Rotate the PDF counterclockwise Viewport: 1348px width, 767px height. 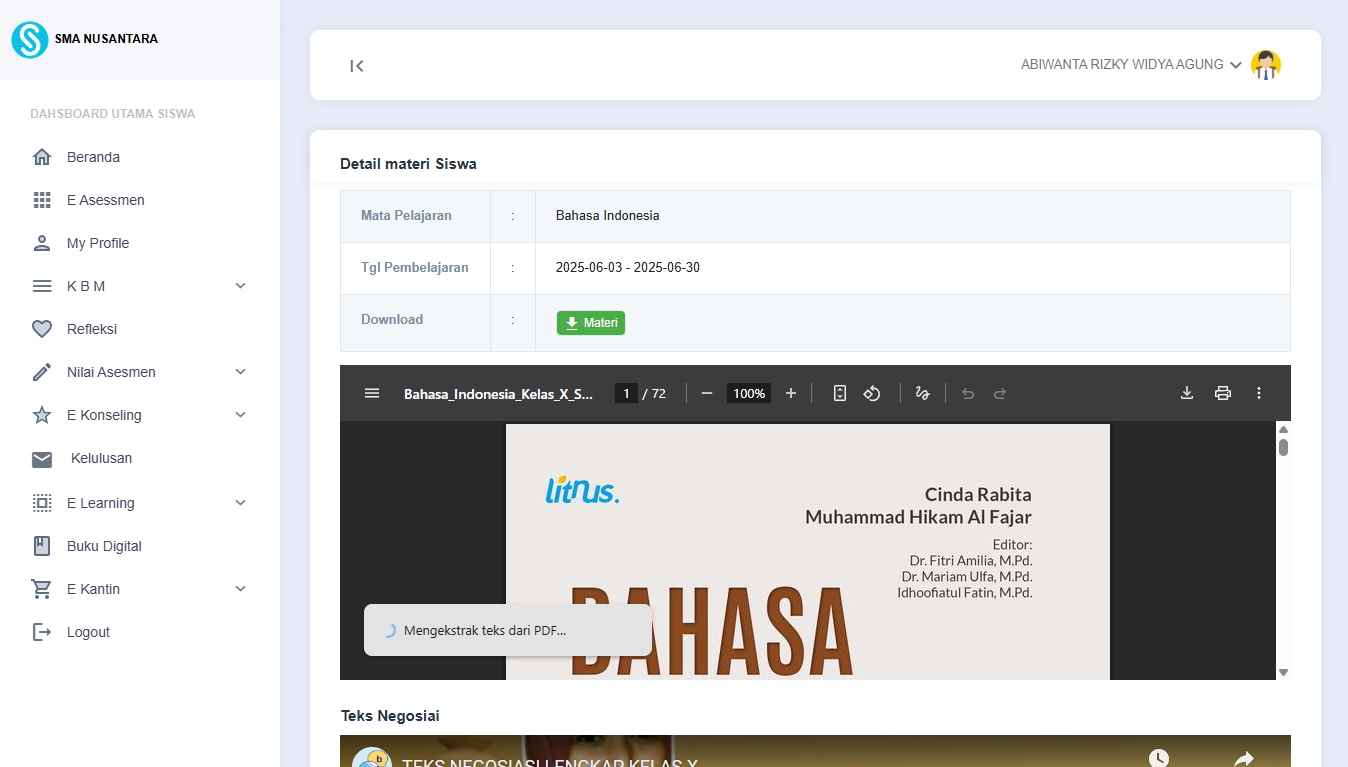coord(872,393)
